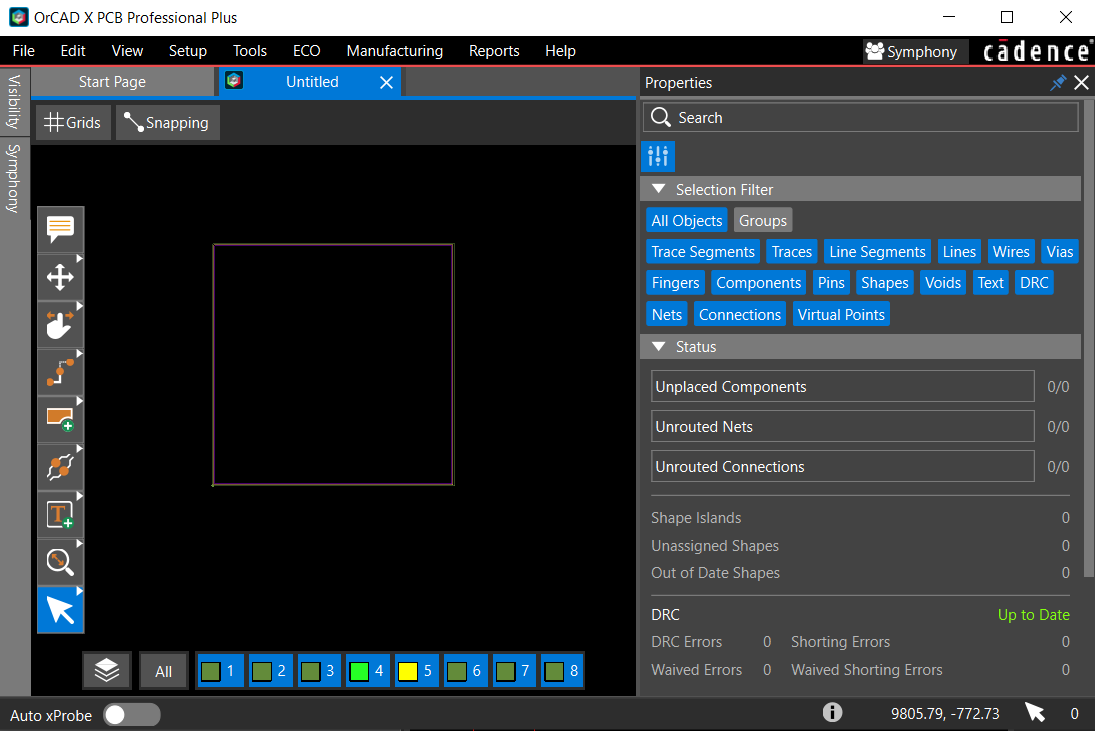Viewport: 1095px width, 731px height.
Task: Select the Move tool in the toolbar
Action: pos(60,277)
